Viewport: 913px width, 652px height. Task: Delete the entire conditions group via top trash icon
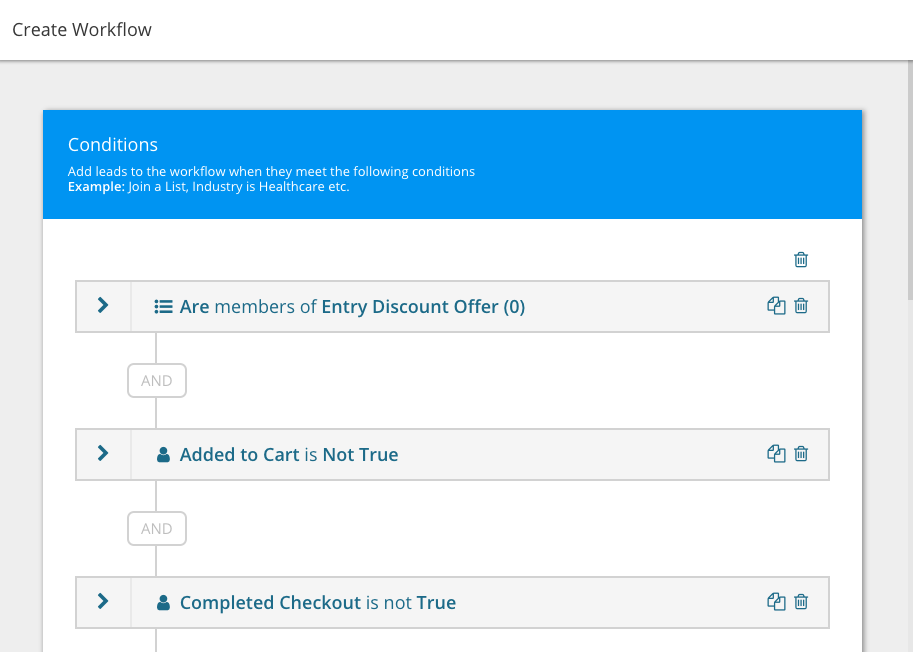801,260
